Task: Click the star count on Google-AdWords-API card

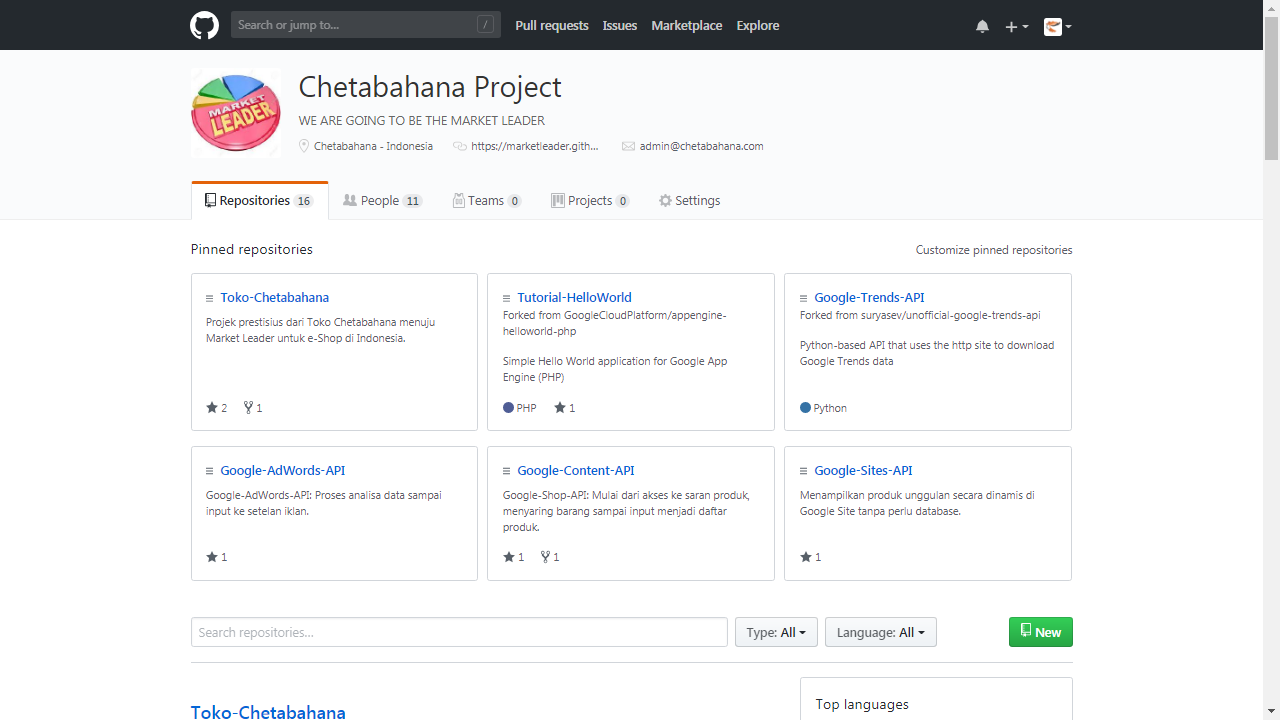Action: 217,557
